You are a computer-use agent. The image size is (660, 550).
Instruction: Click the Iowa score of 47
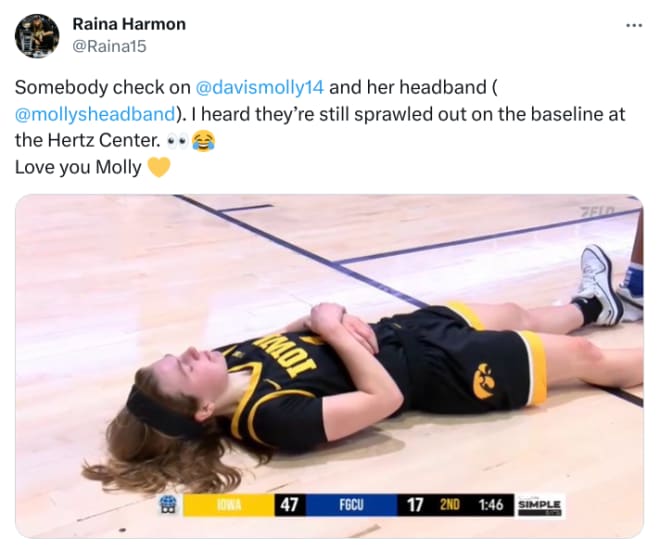(290, 505)
